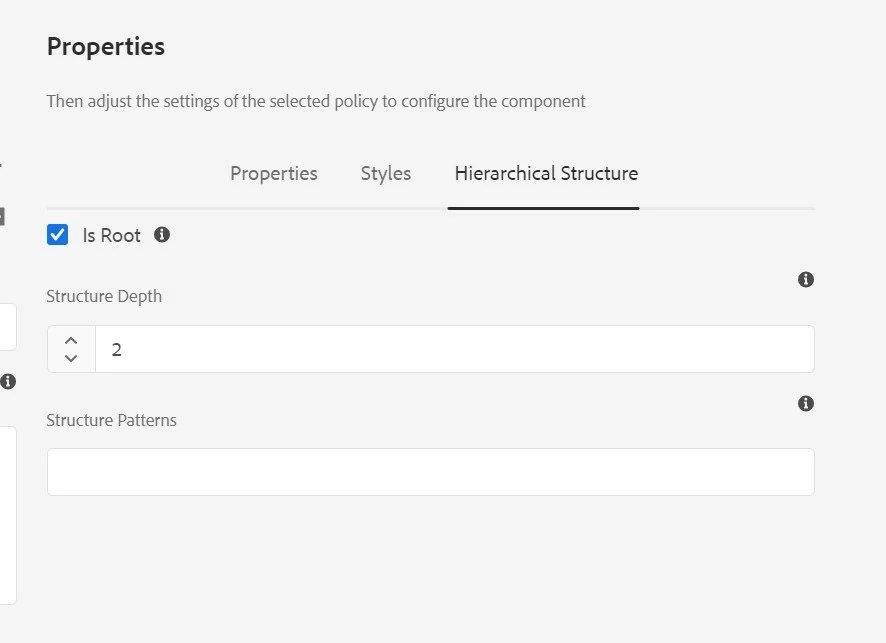
Task: Click the info icon at the left panel edge
Action: (8, 381)
